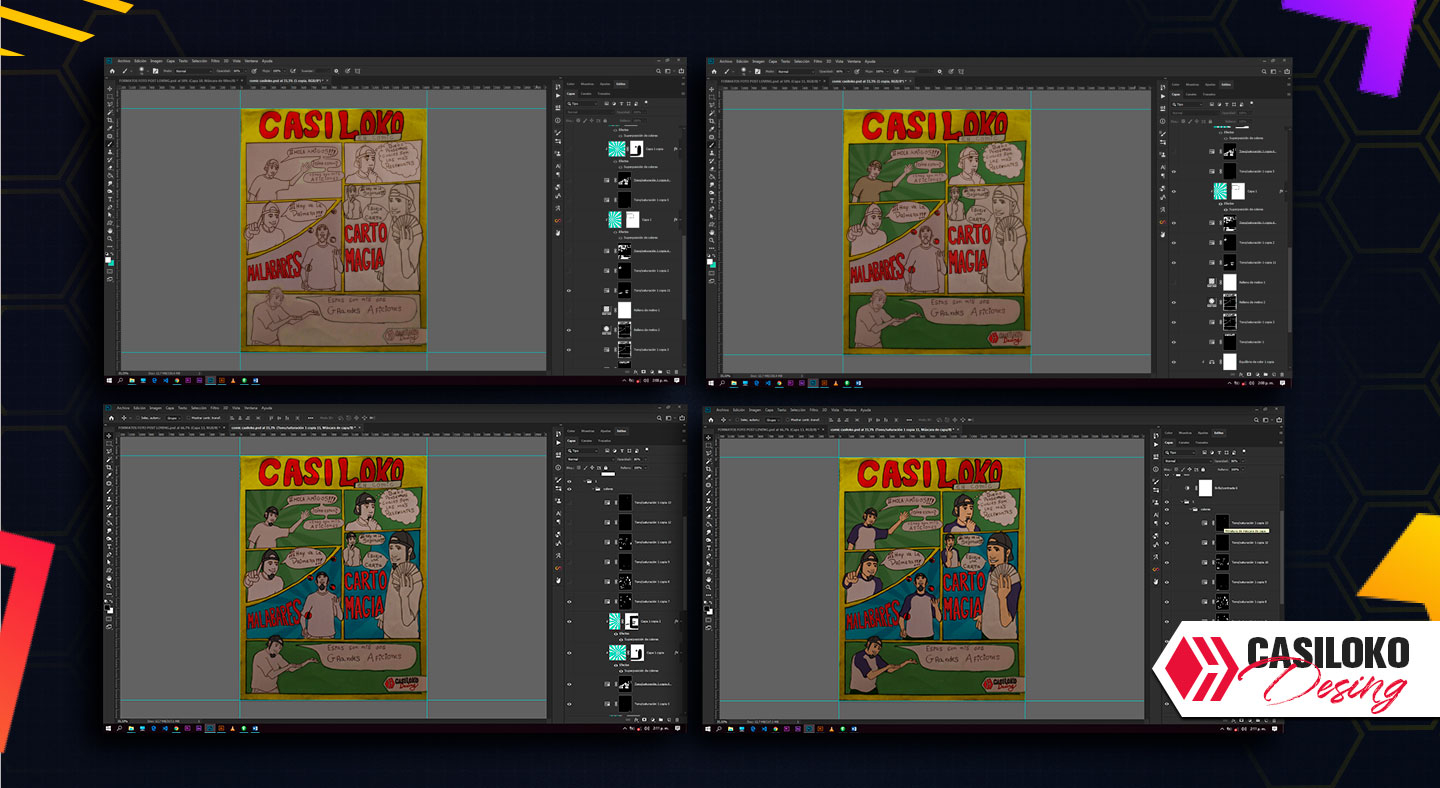This screenshot has height=788, width=1440.
Task: Open Brush Settings panel icon in top-left window
Action: pyautogui.click(x=558, y=132)
